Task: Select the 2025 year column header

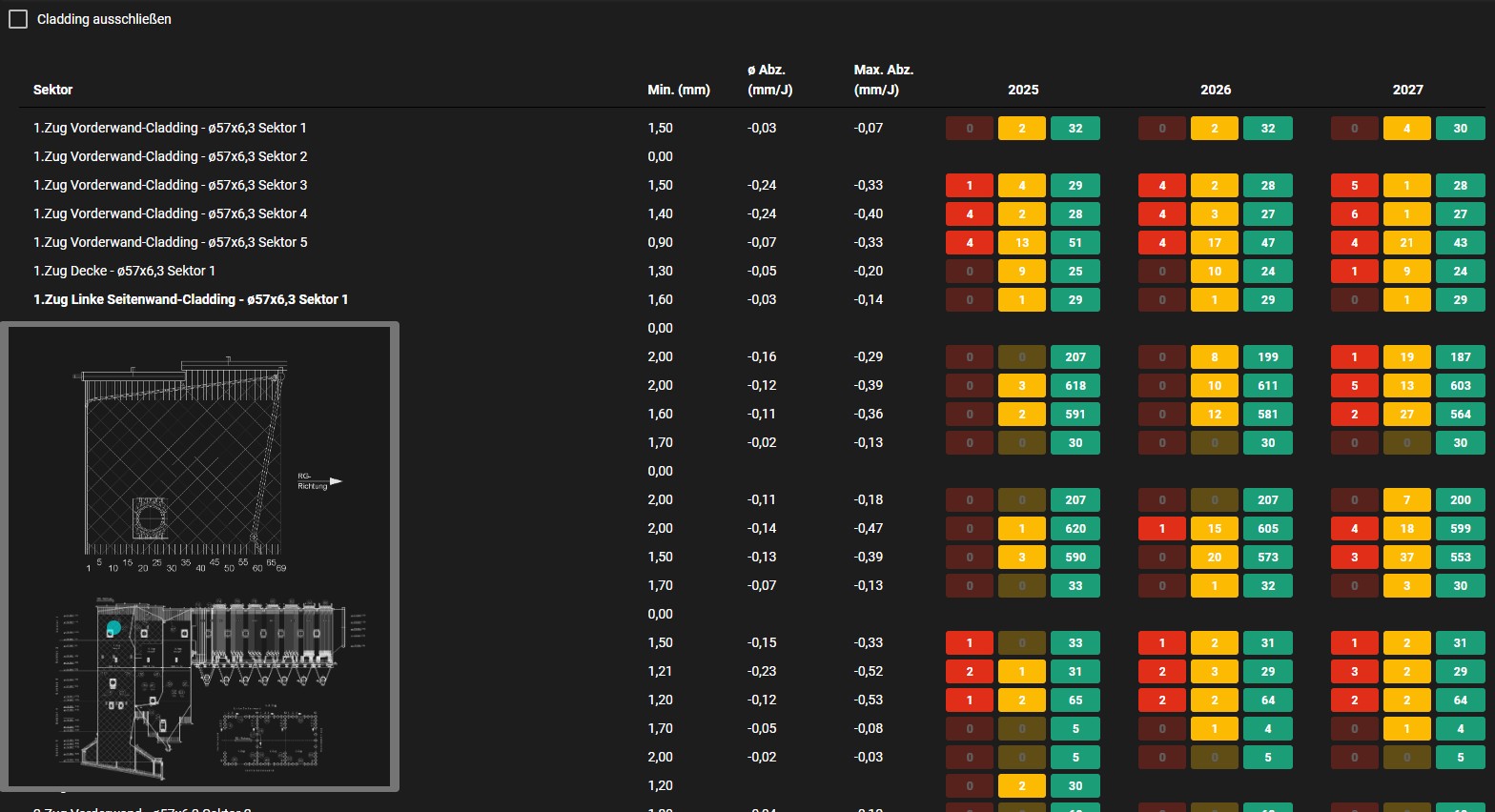Action: click(x=1022, y=90)
